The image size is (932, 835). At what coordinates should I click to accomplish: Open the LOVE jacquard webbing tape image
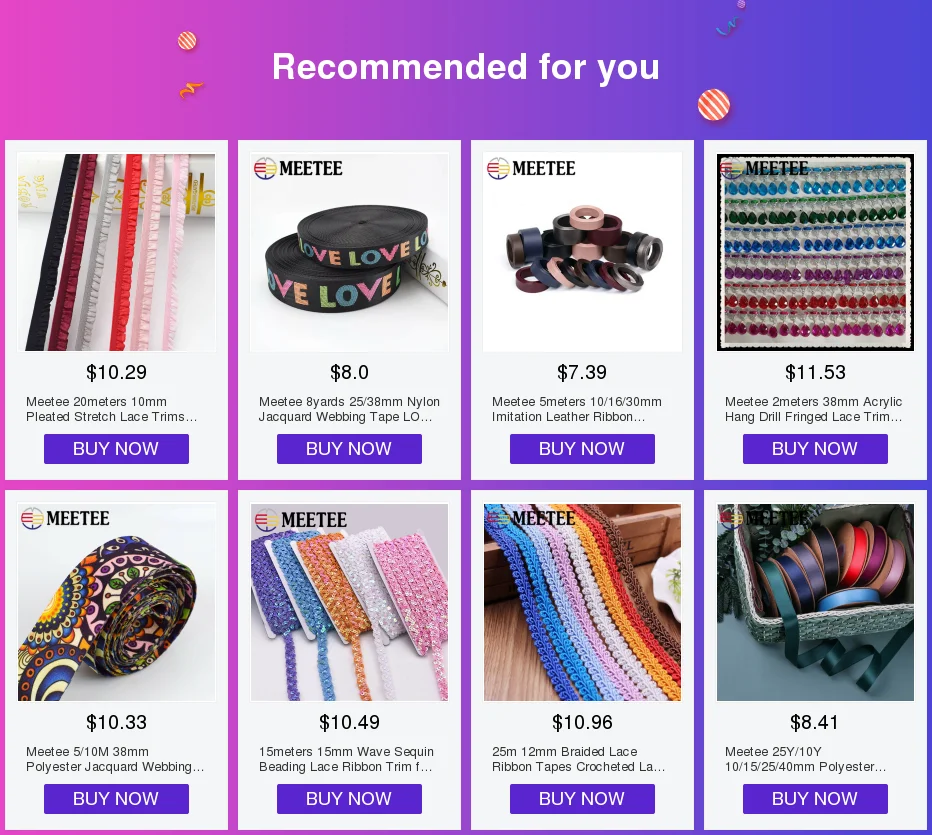350,253
